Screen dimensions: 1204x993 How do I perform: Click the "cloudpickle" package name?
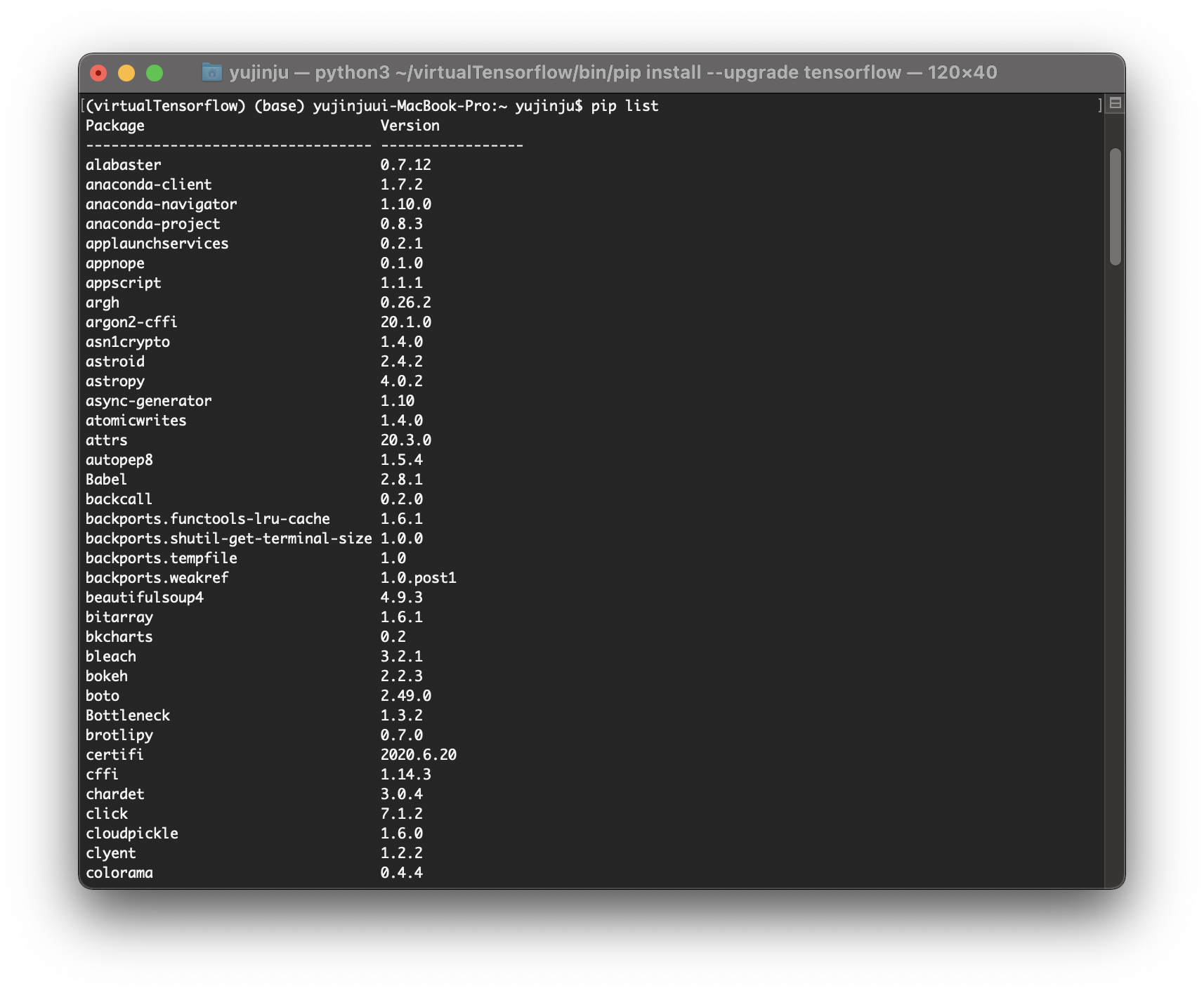[x=131, y=833]
